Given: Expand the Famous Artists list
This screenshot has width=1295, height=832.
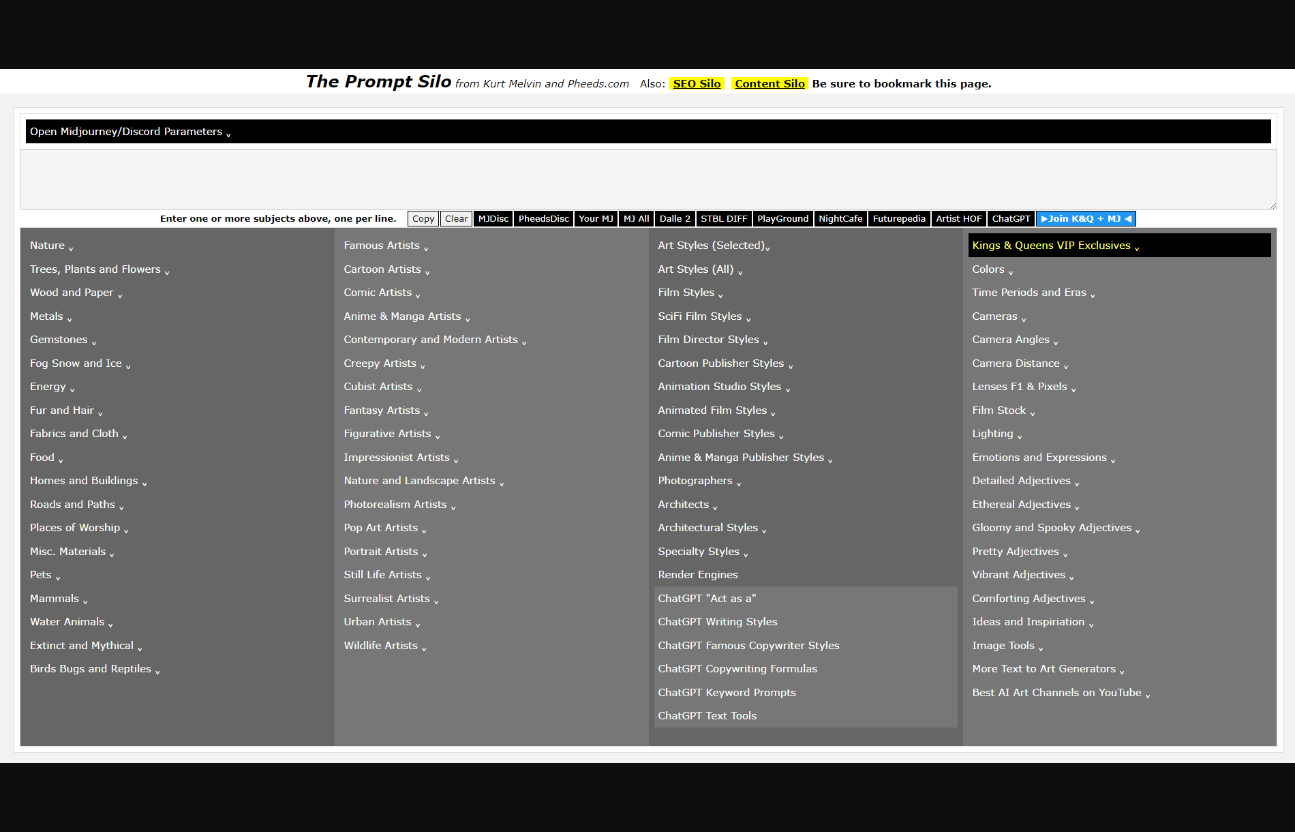Looking at the screenshot, I should (x=383, y=246).
